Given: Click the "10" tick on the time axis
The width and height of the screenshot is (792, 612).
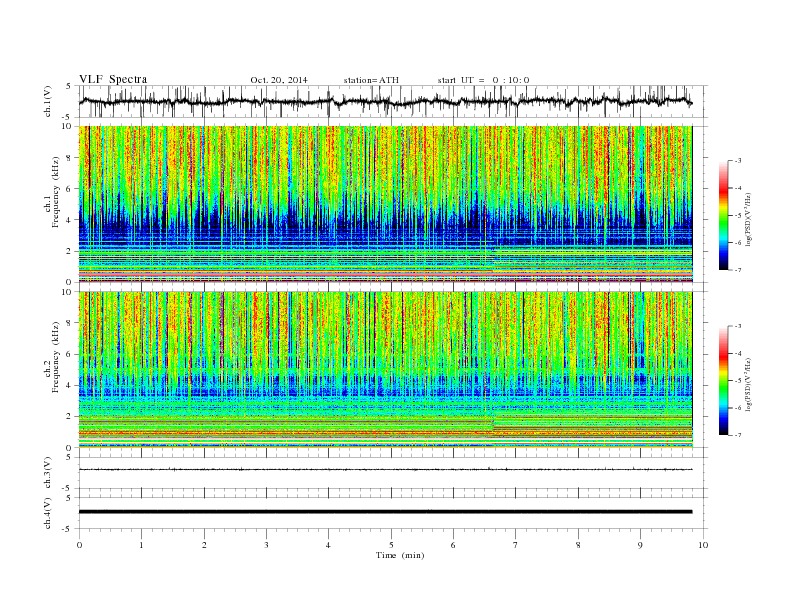Looking at the screenshot, I should point(703,545).
